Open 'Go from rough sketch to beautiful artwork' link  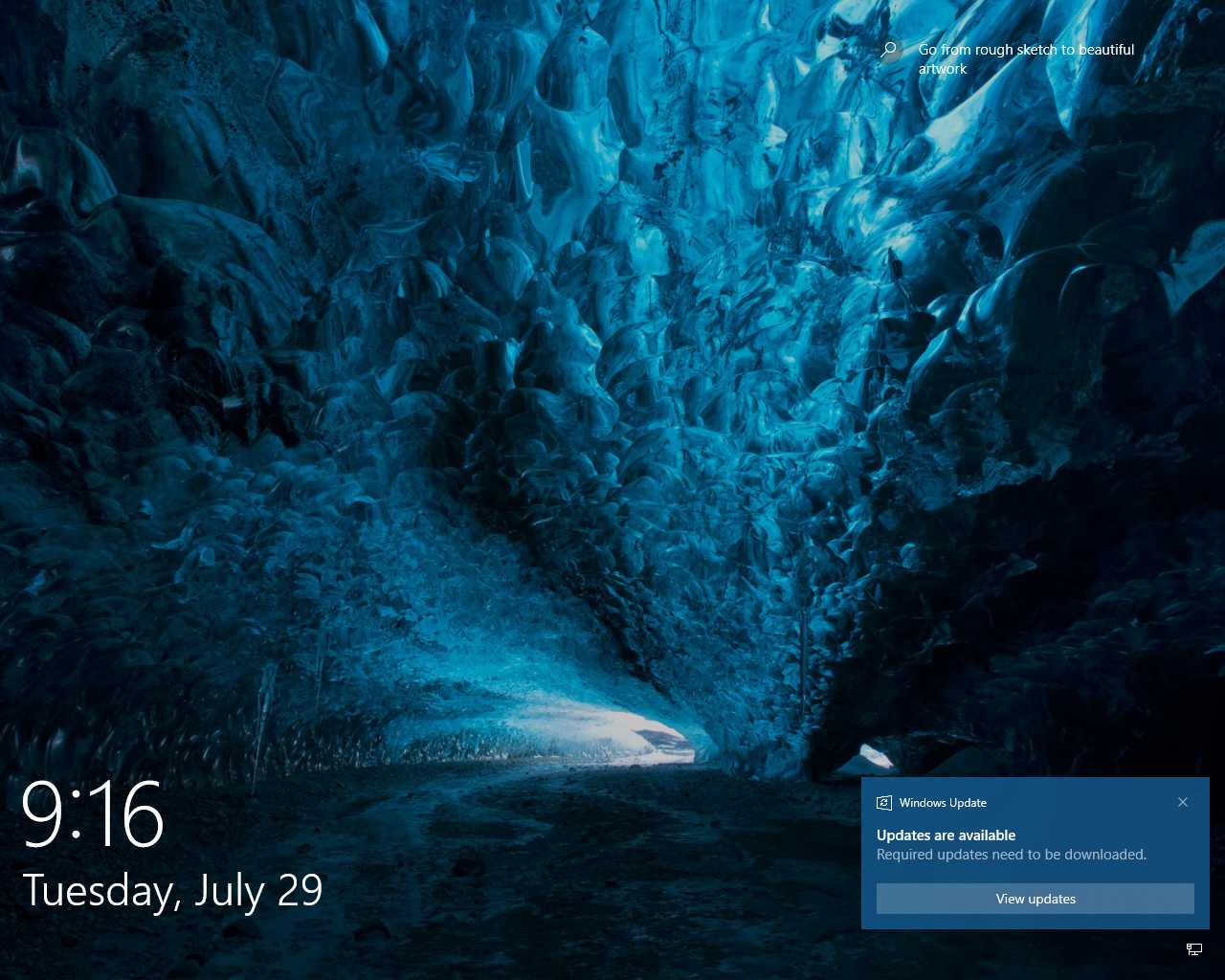coord(1026,59)
